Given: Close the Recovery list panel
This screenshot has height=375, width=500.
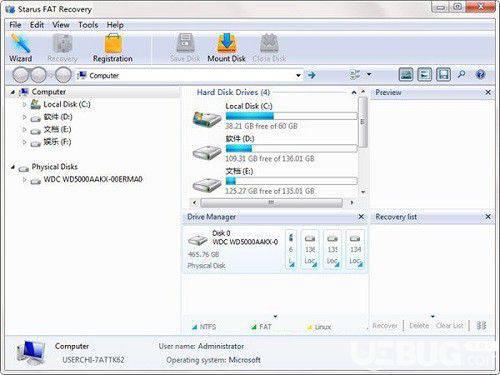Looking at the screenshot, I should 488,217.
